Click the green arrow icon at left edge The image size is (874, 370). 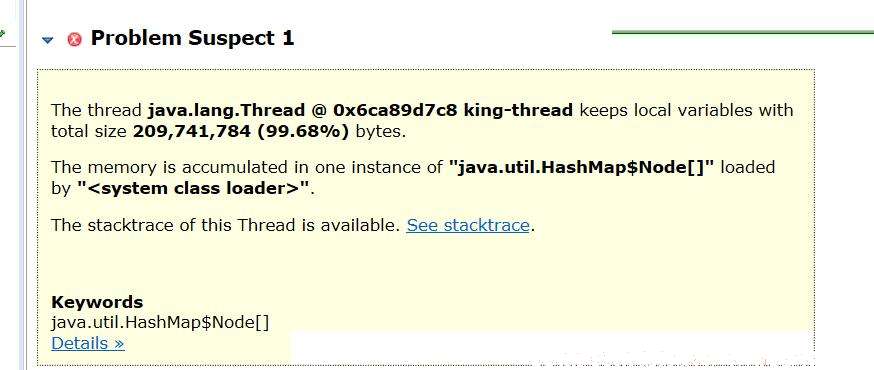pos(2,34)
